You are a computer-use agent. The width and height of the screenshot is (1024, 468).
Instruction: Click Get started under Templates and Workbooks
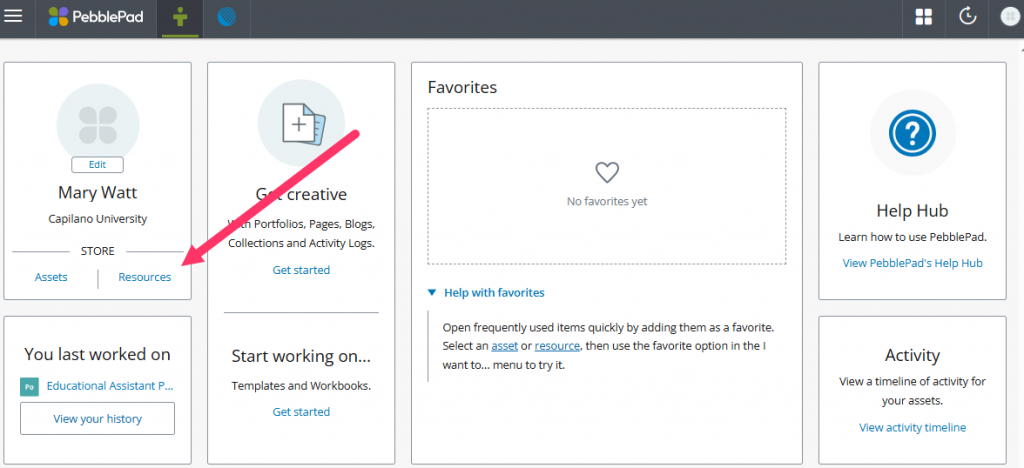pyautogui.click(x=301, y=411)
